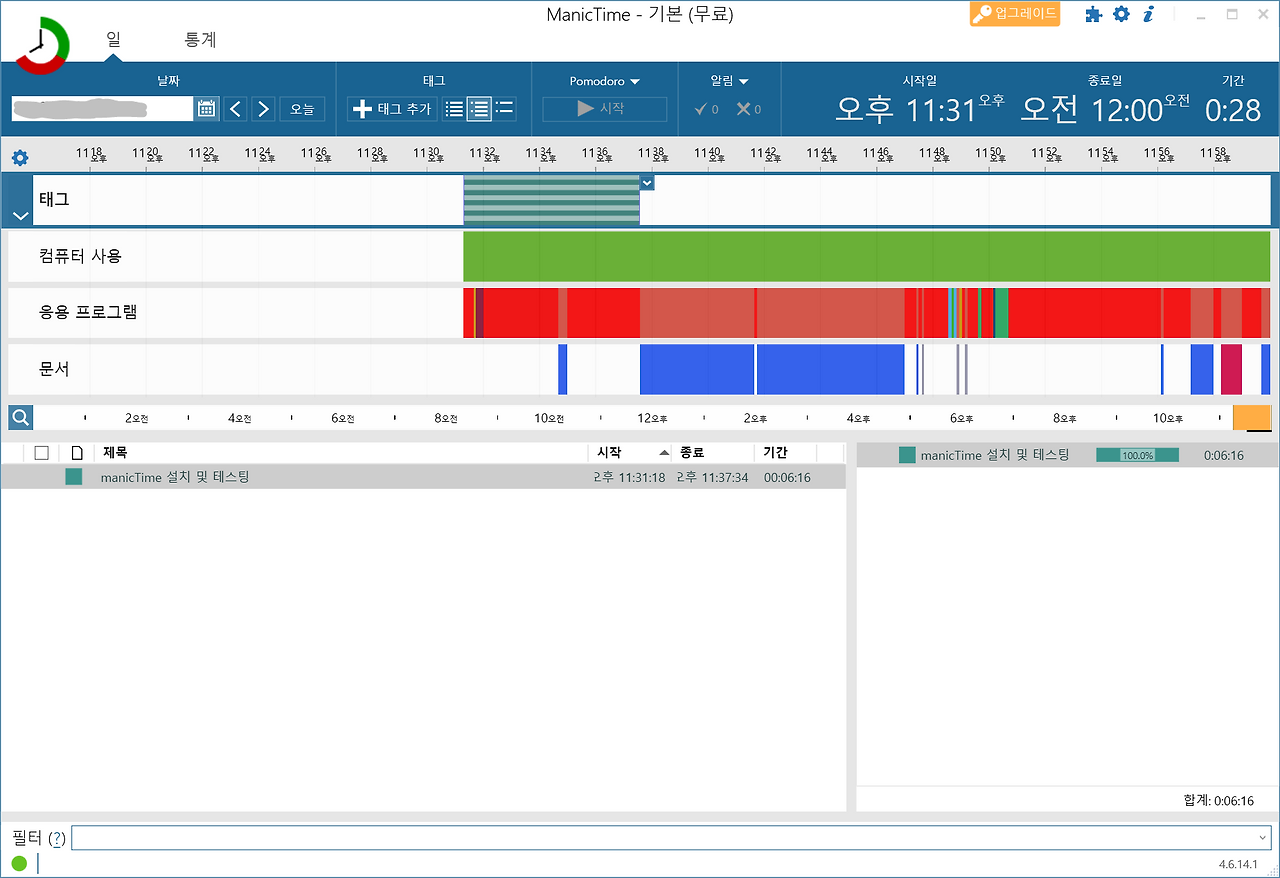Switch to the 통계 statistics tab

[x=201, y=40]
